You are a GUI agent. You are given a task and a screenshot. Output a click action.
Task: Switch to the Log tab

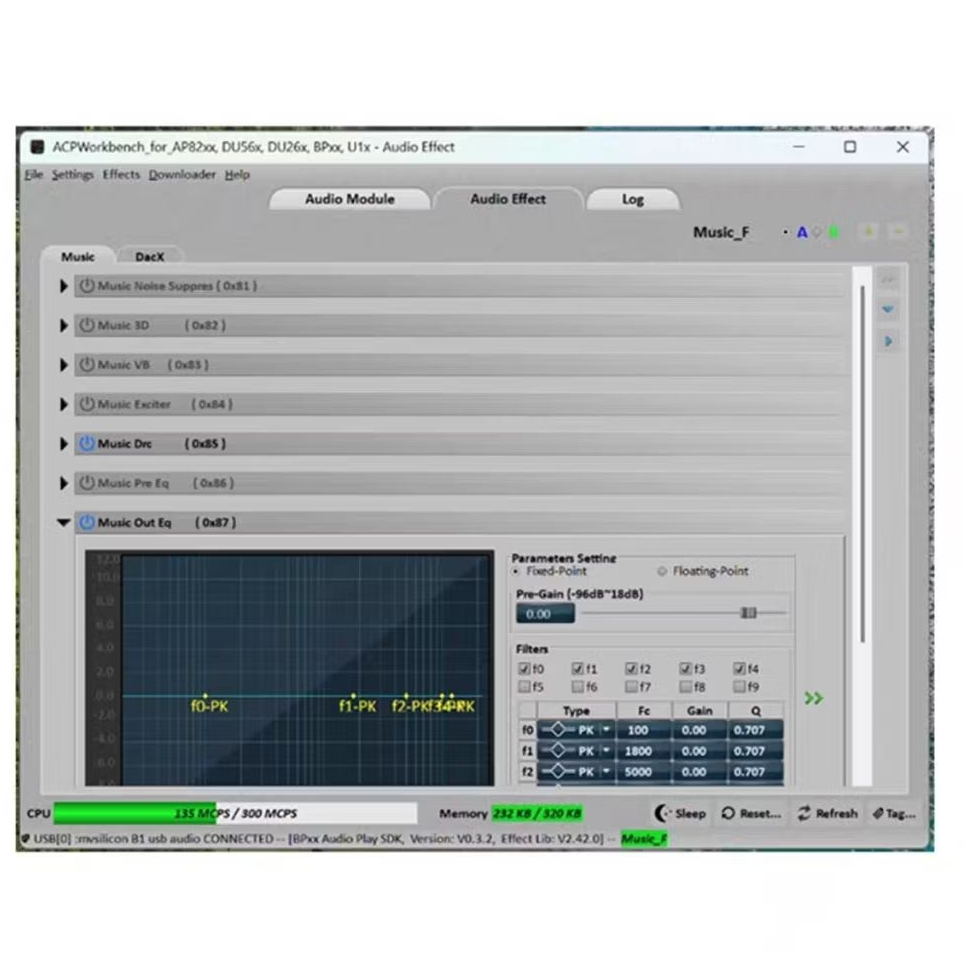tap(633, 199)
